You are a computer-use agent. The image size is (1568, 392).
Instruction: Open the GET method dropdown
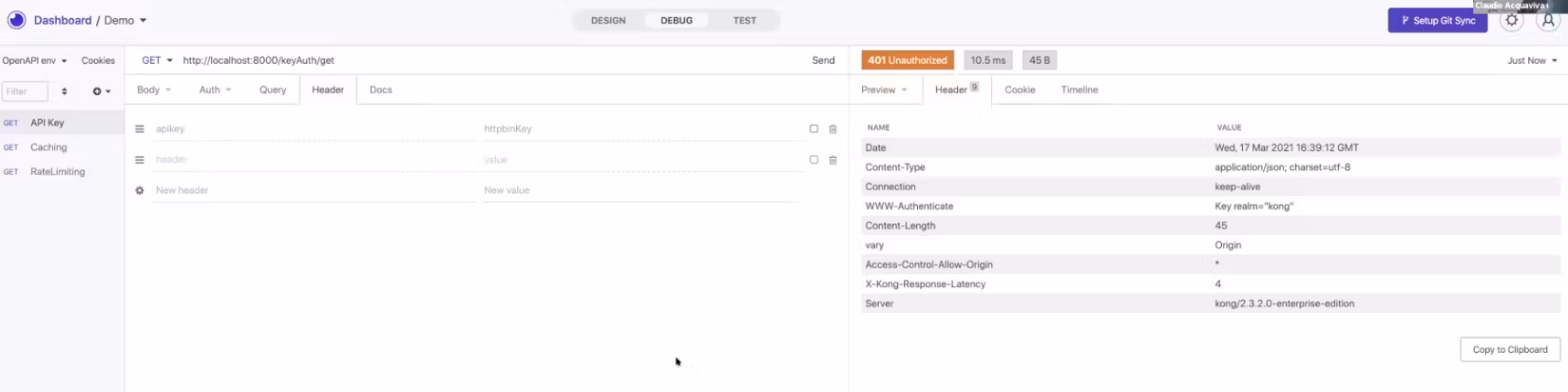(x=157, y=60)
